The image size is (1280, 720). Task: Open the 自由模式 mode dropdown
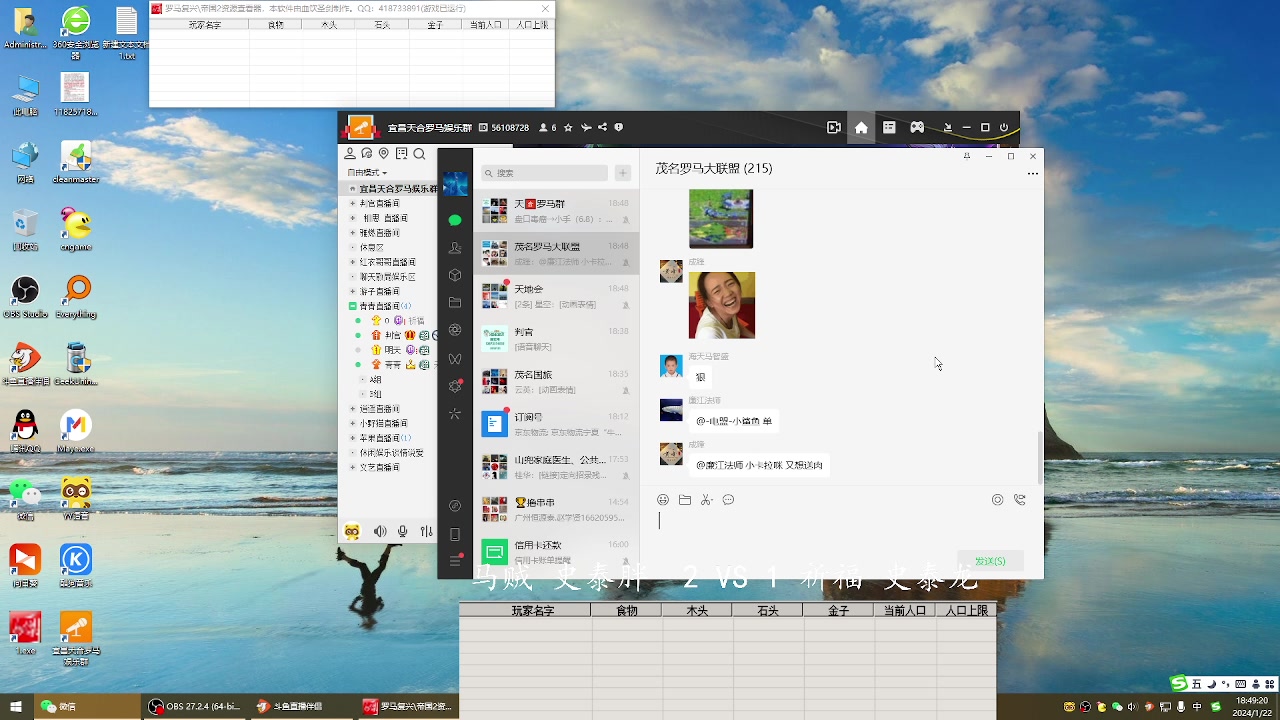point(367,173)
